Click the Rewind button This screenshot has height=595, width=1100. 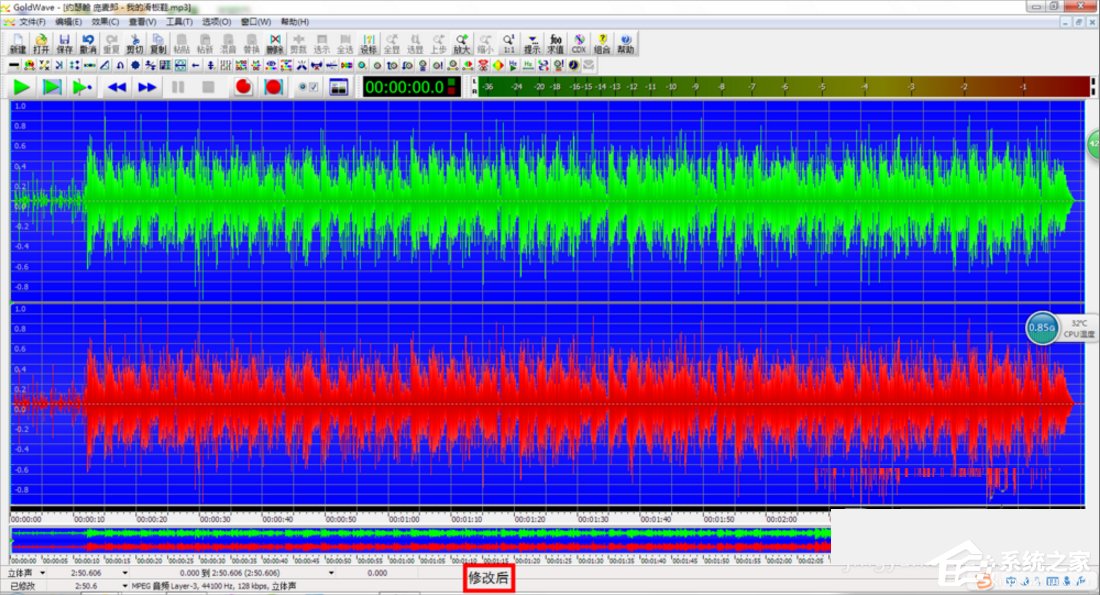click(x=117, y=87)
